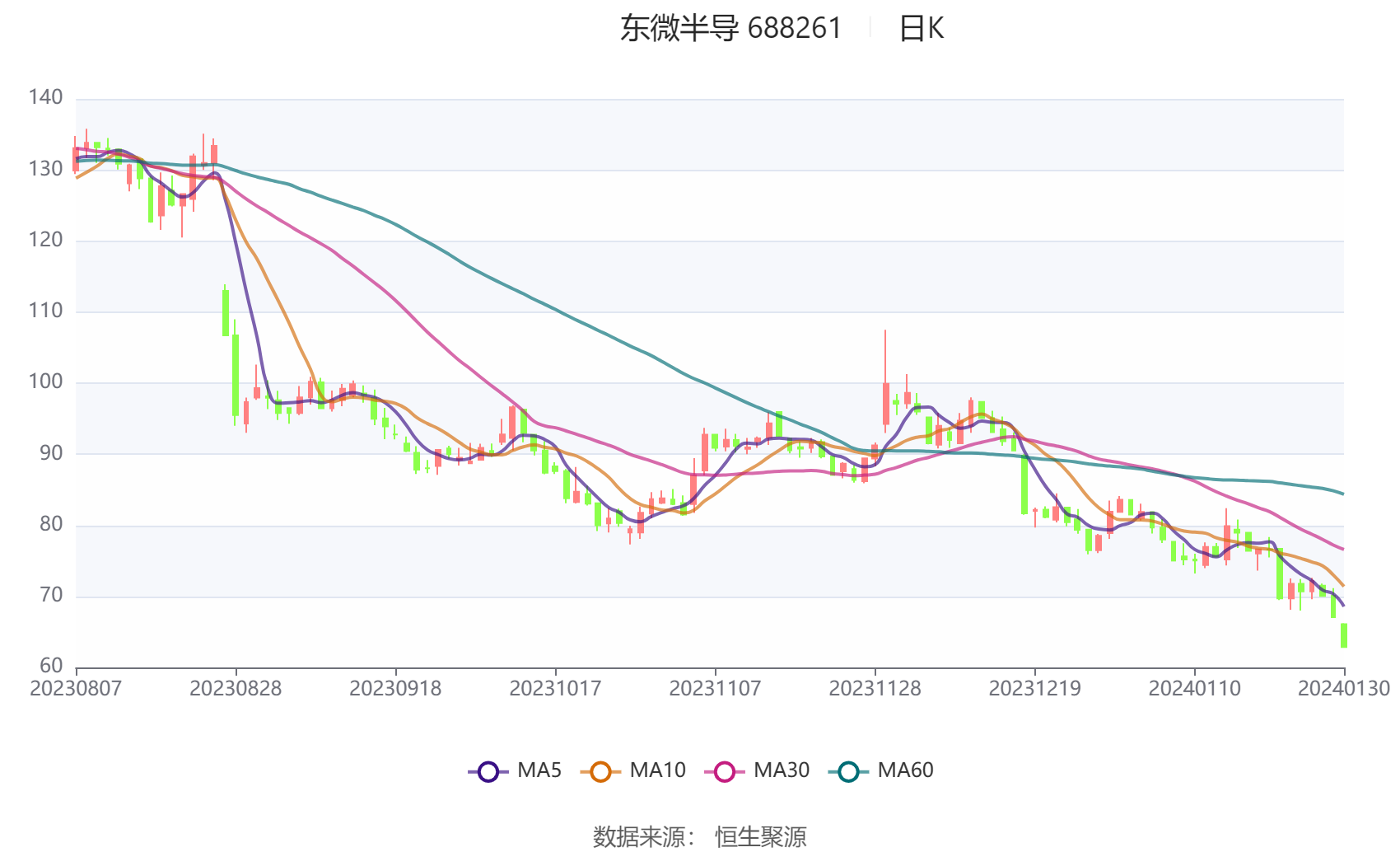Click y-axis value 110
The width and height of the screenshot is (1400, 852).
click(x=45, y=311)
